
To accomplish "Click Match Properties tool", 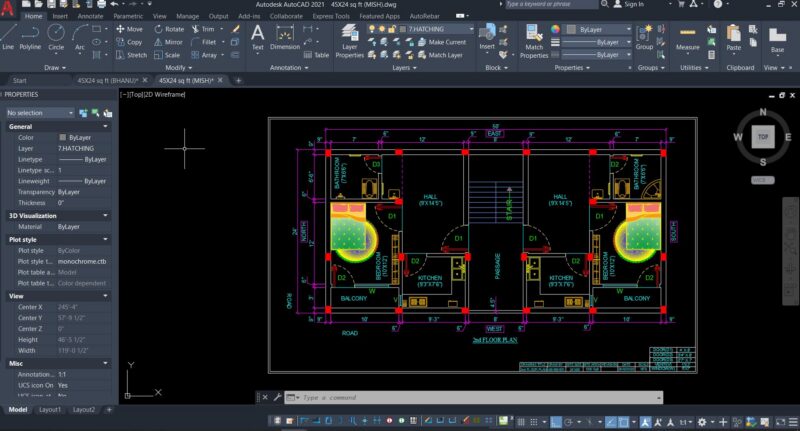I will [x=534, y=41].
